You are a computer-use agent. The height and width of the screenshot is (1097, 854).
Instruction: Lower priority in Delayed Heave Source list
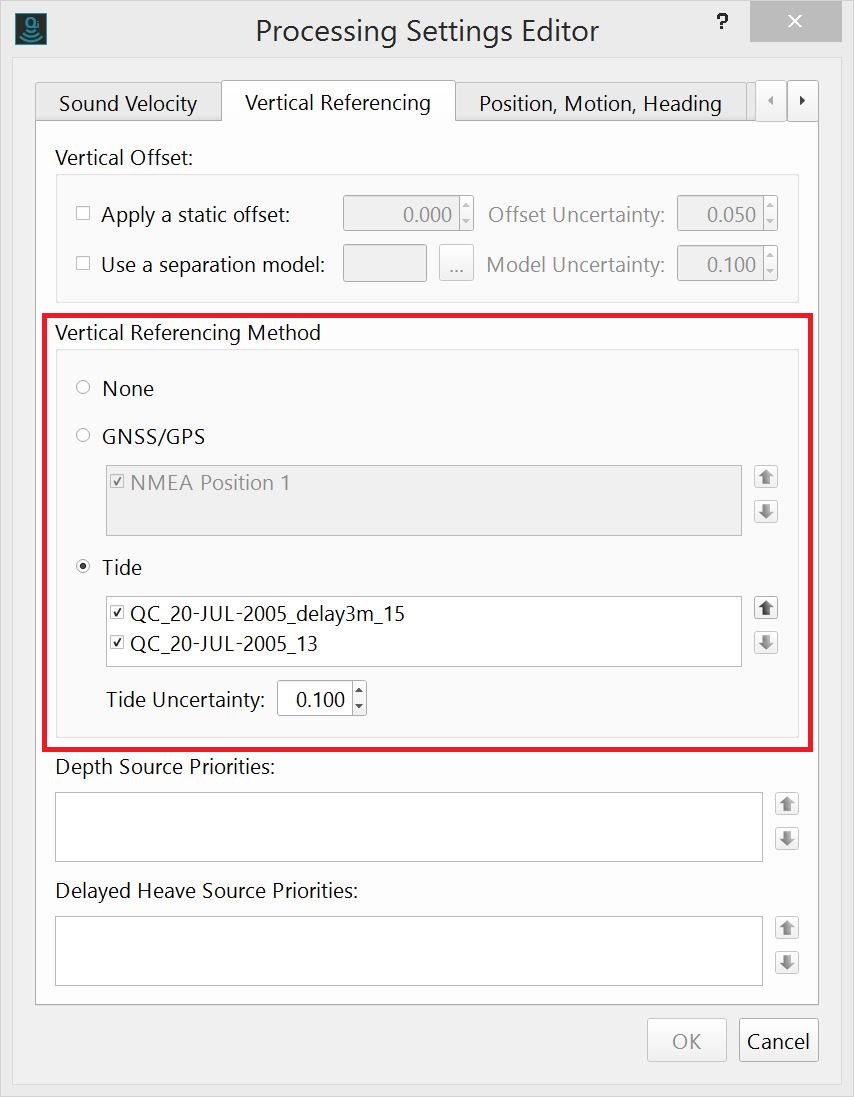pyautogui.click(x=787, y=963)
